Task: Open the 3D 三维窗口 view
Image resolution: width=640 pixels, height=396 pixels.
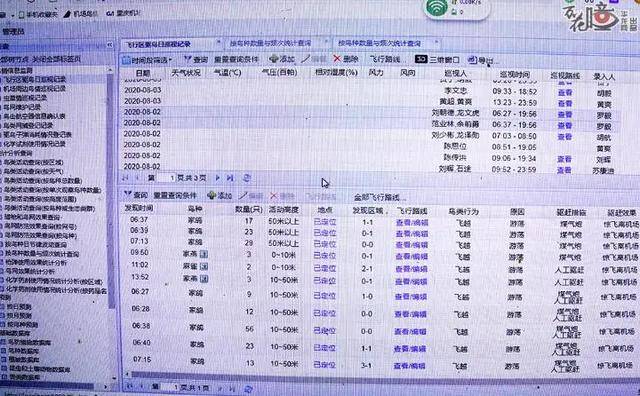Action: [437, 60]
